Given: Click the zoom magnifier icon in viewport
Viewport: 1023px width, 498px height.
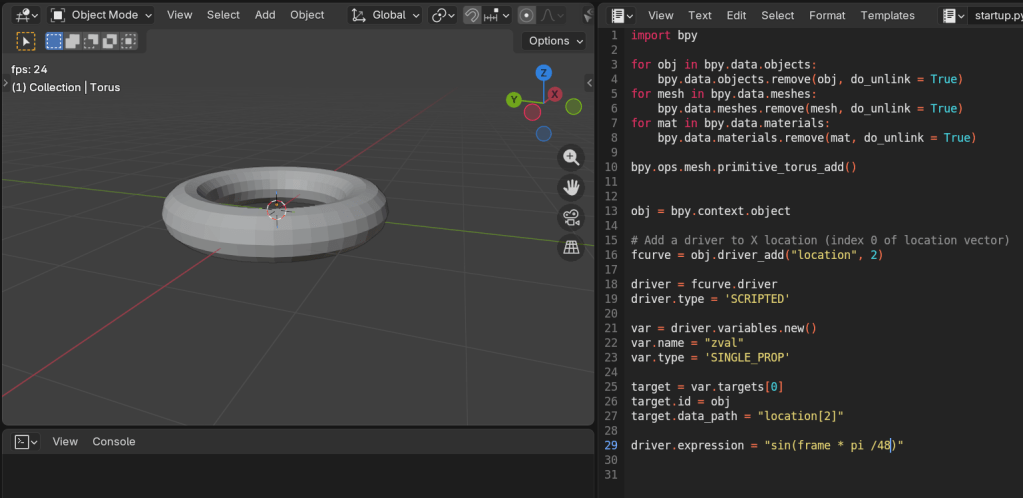Looking at the screenshot, I should [571, 157].
